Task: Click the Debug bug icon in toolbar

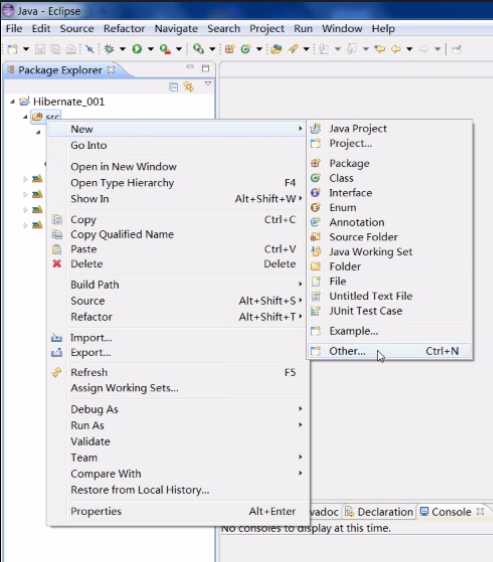Action: tap(109, 49)
